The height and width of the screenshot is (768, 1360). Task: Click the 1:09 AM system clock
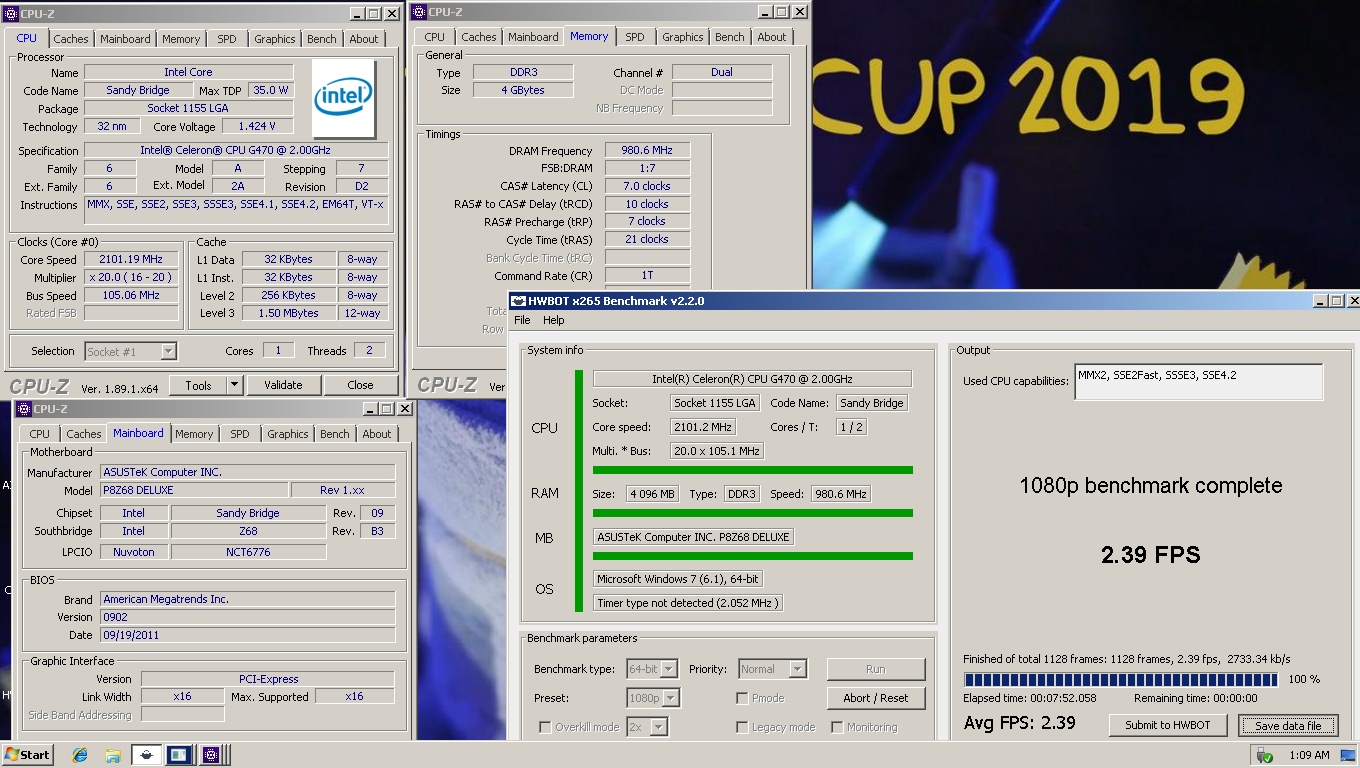1309,755
